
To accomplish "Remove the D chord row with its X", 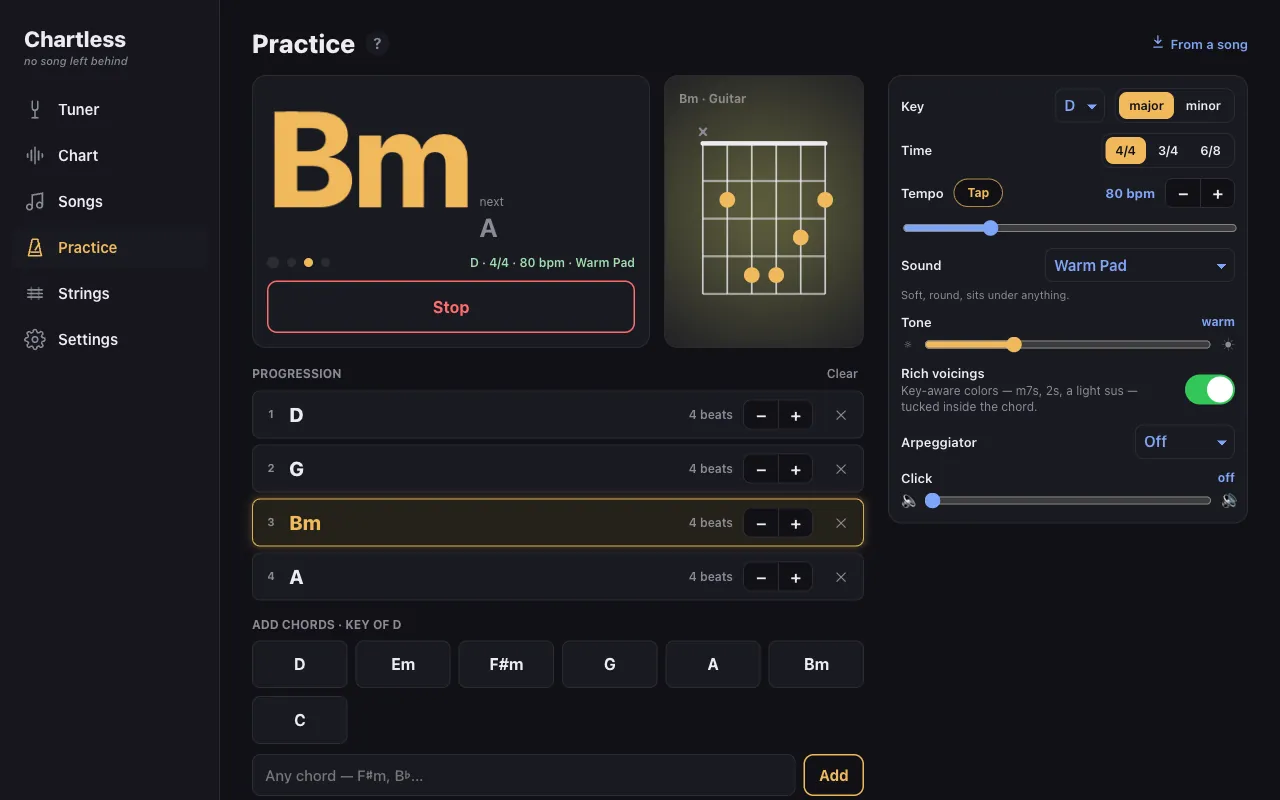I will coord(841,415).
